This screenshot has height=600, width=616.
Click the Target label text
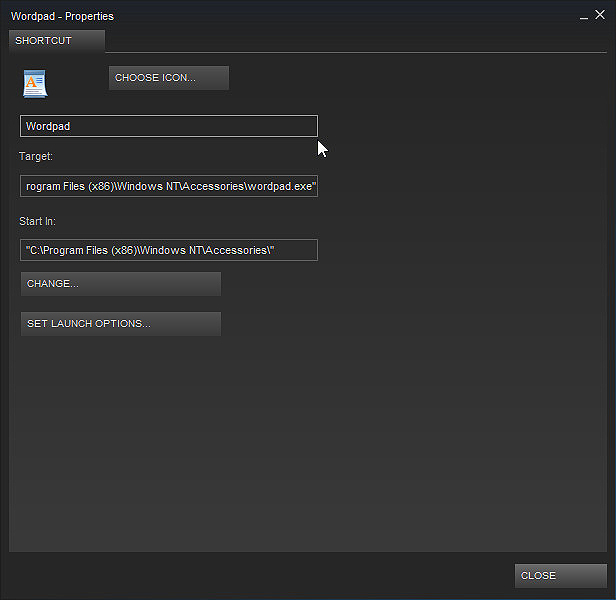point(36,156)
